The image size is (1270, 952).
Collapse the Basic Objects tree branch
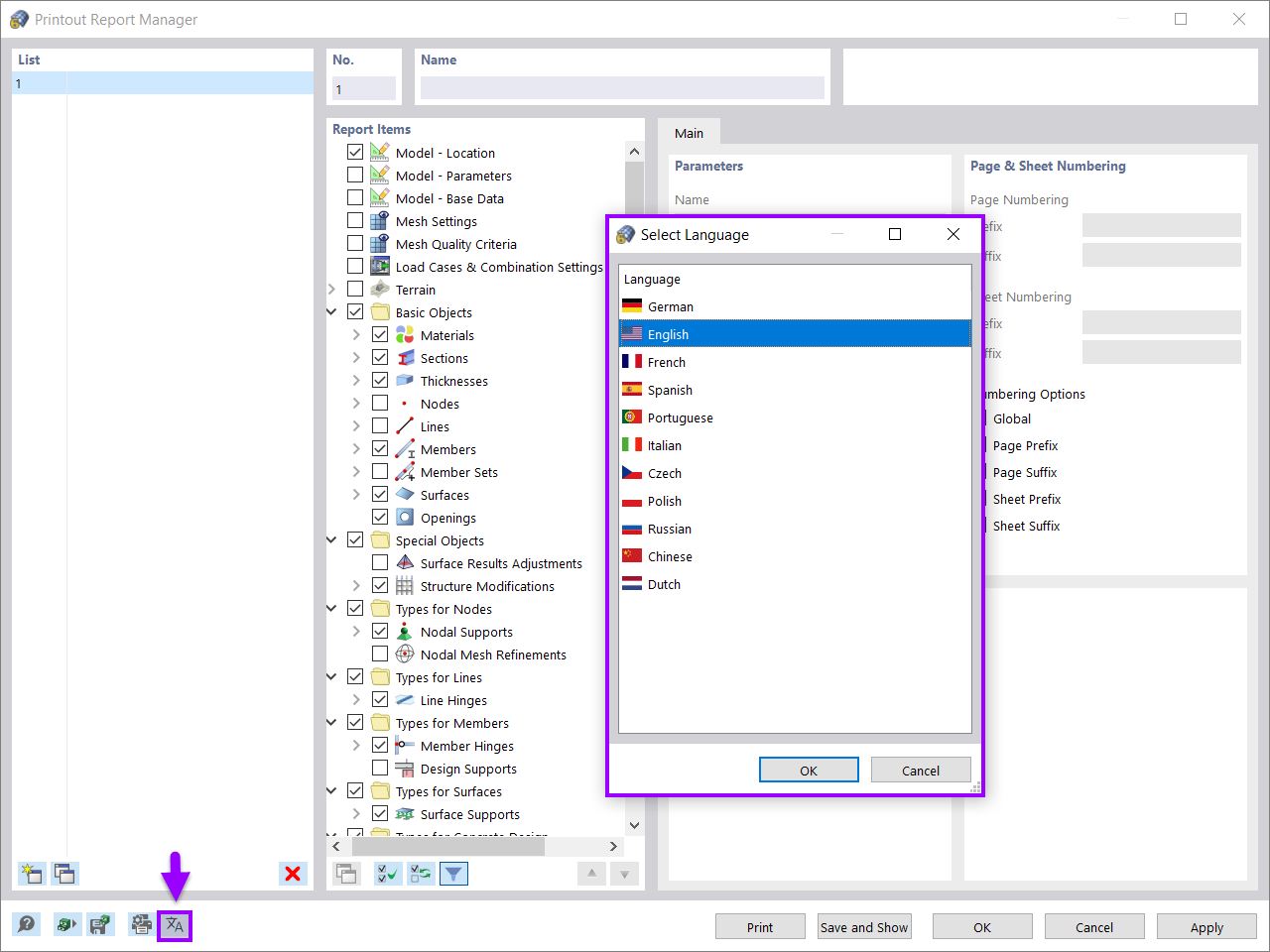pos(331,311)
